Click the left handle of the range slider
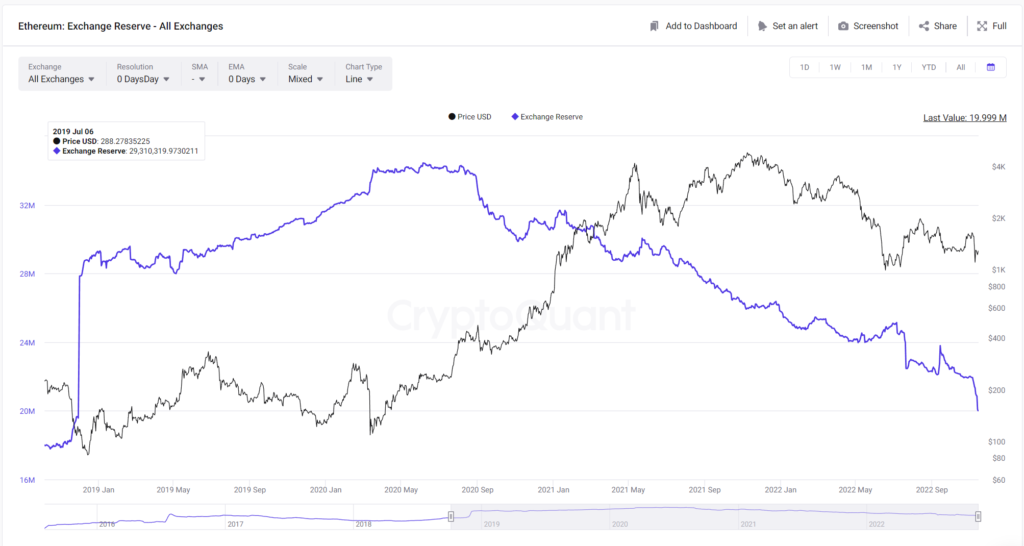Screen dimensions: 1024x546 coord(451,516)
